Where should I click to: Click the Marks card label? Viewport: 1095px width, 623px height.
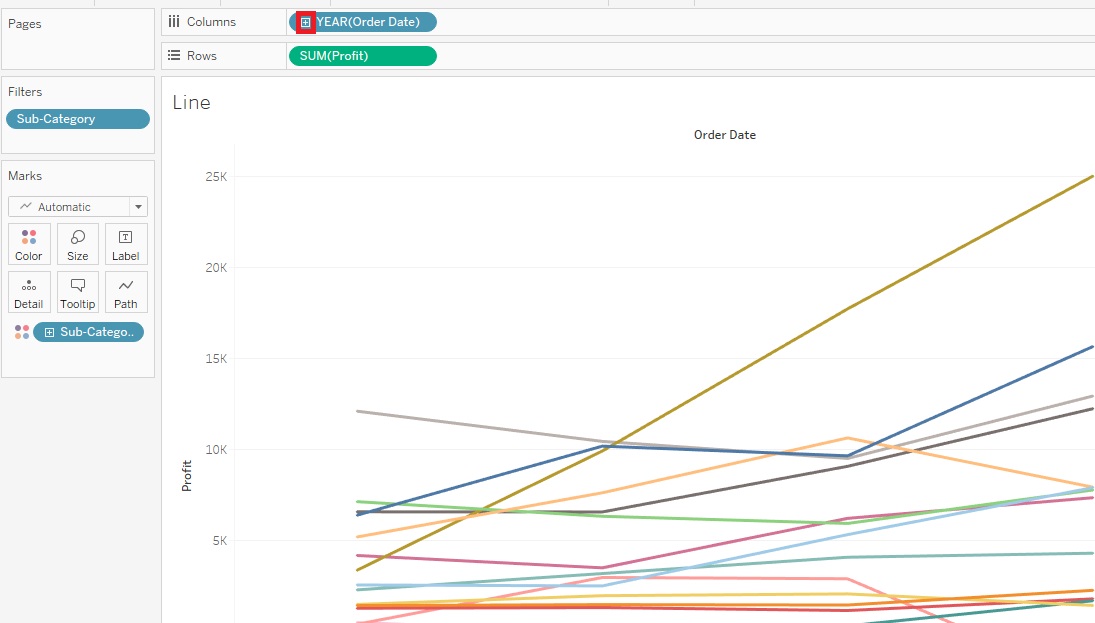tap(25, 176)
